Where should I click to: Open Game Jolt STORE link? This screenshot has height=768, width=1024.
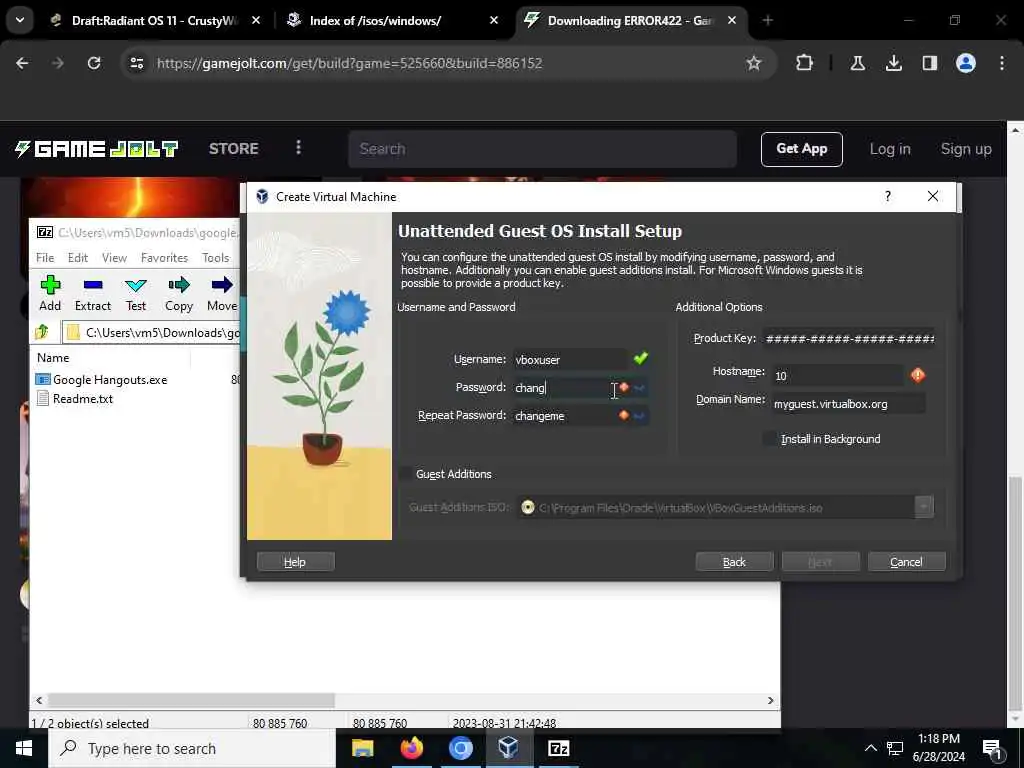coord(233,149)
